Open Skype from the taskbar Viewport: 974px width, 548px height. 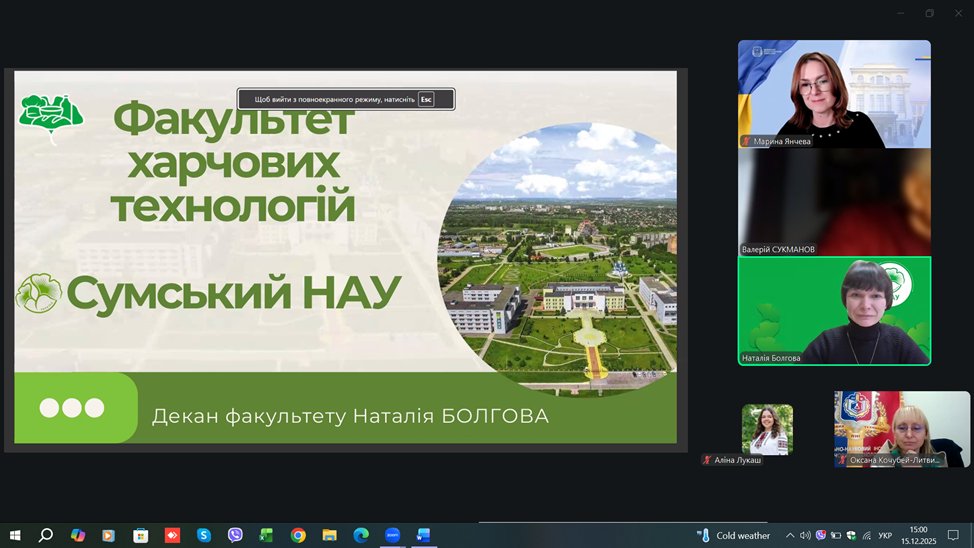[x=203, y=535]
